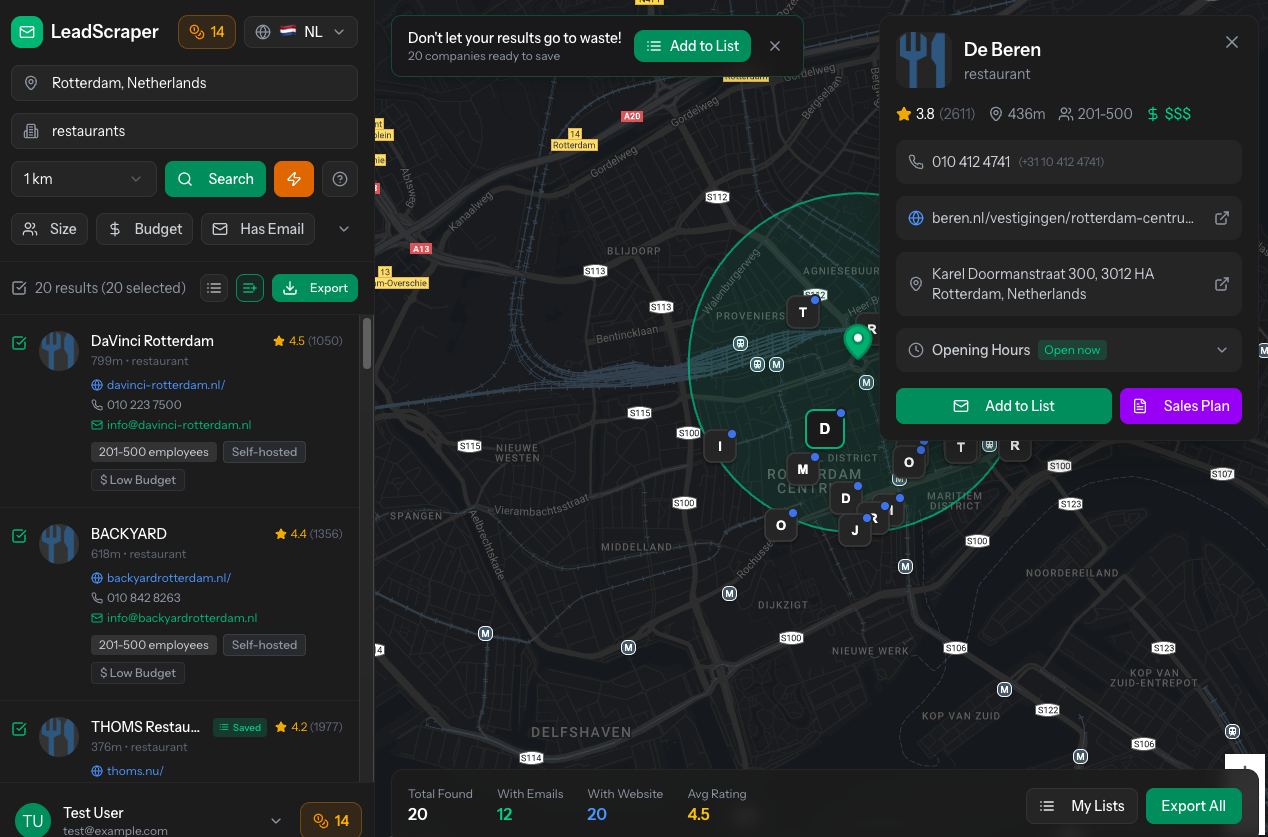
Task: Click the Export All button
Action: 1193,806
